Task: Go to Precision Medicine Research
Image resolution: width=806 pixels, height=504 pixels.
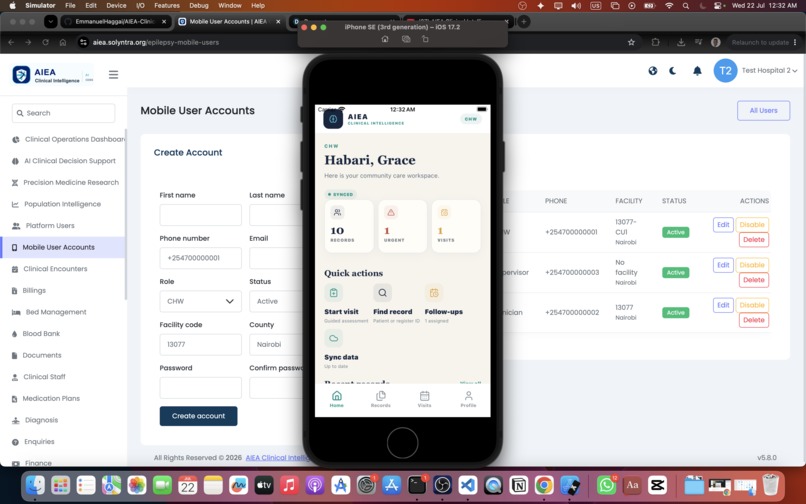Action: (65, 183)
